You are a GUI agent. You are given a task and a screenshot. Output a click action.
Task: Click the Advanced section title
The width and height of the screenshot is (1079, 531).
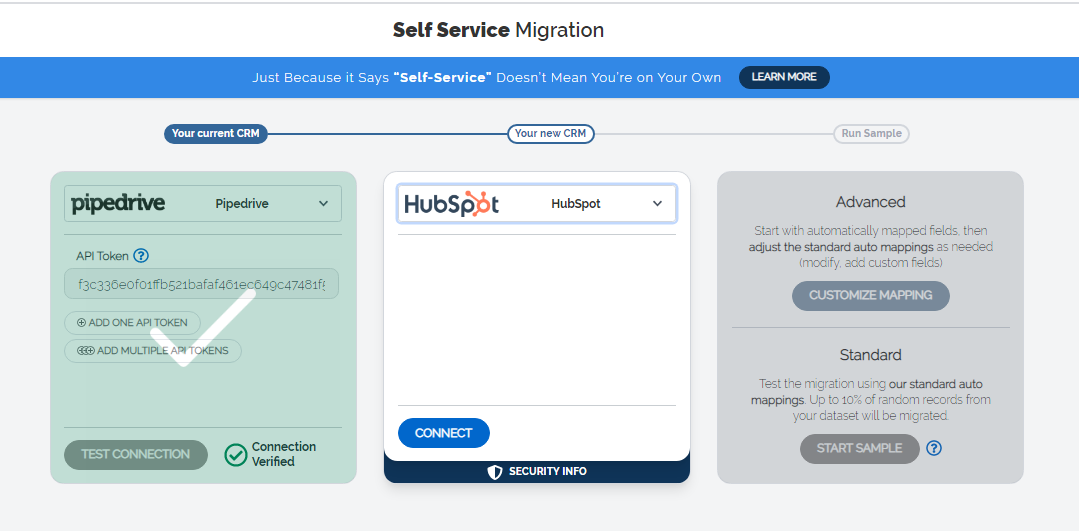870,202
